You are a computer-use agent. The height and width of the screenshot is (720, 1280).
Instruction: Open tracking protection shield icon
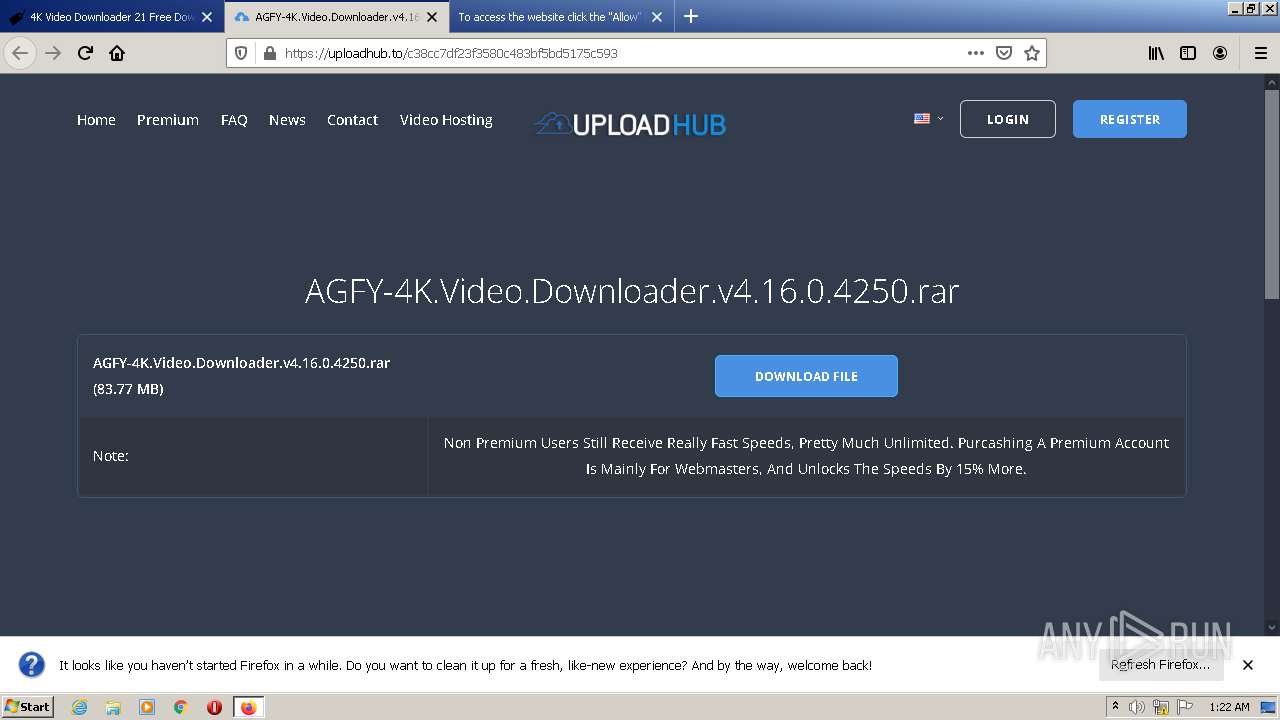(241, 53)
